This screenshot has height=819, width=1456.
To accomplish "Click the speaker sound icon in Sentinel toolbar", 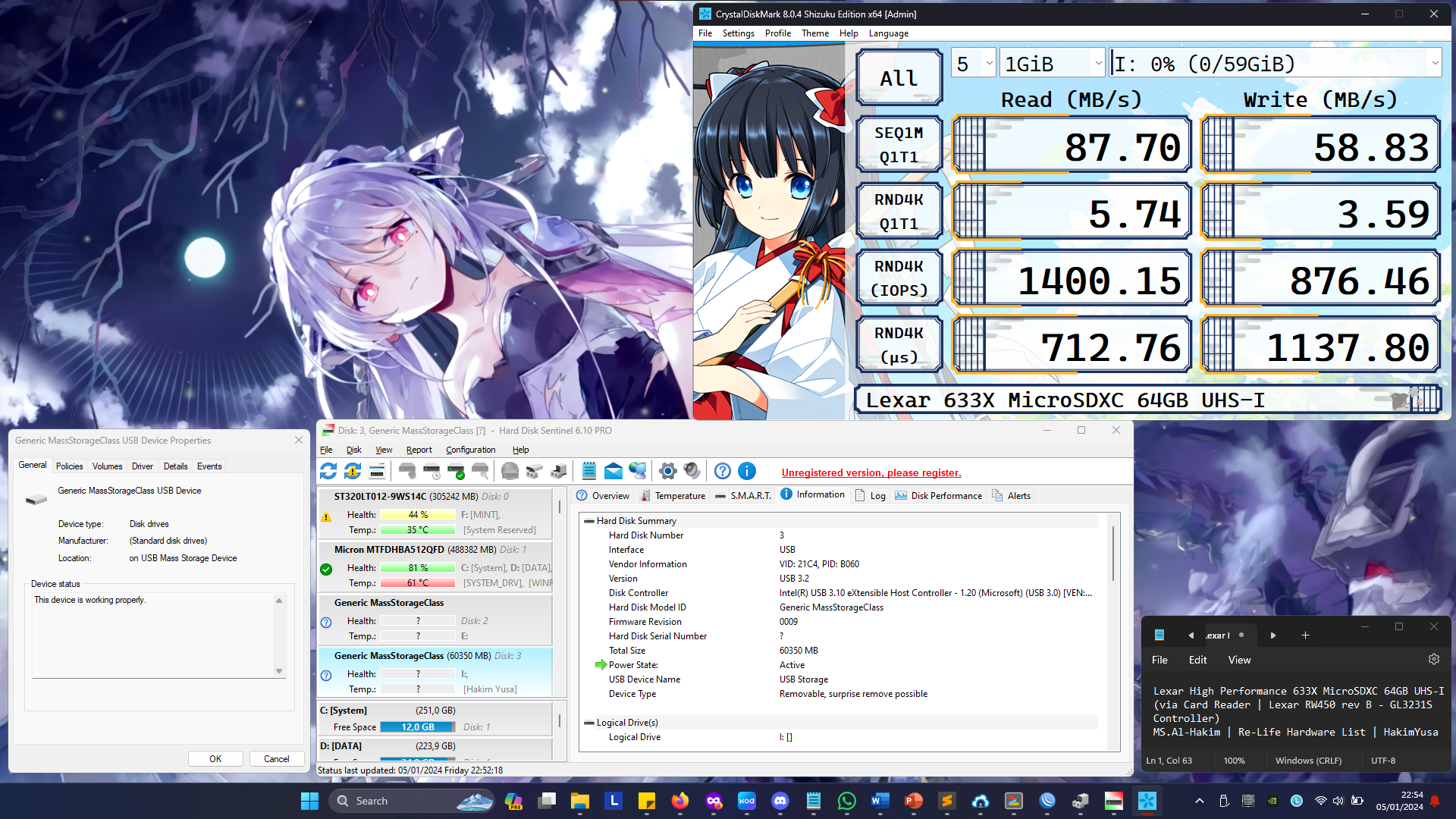I will coord(692,472).
